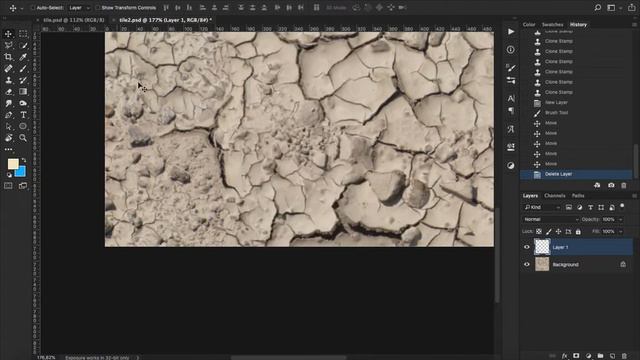This screenshot has width=640, height=360.
Task: Hide the Background layer eye icon
Action: (527, 264)
